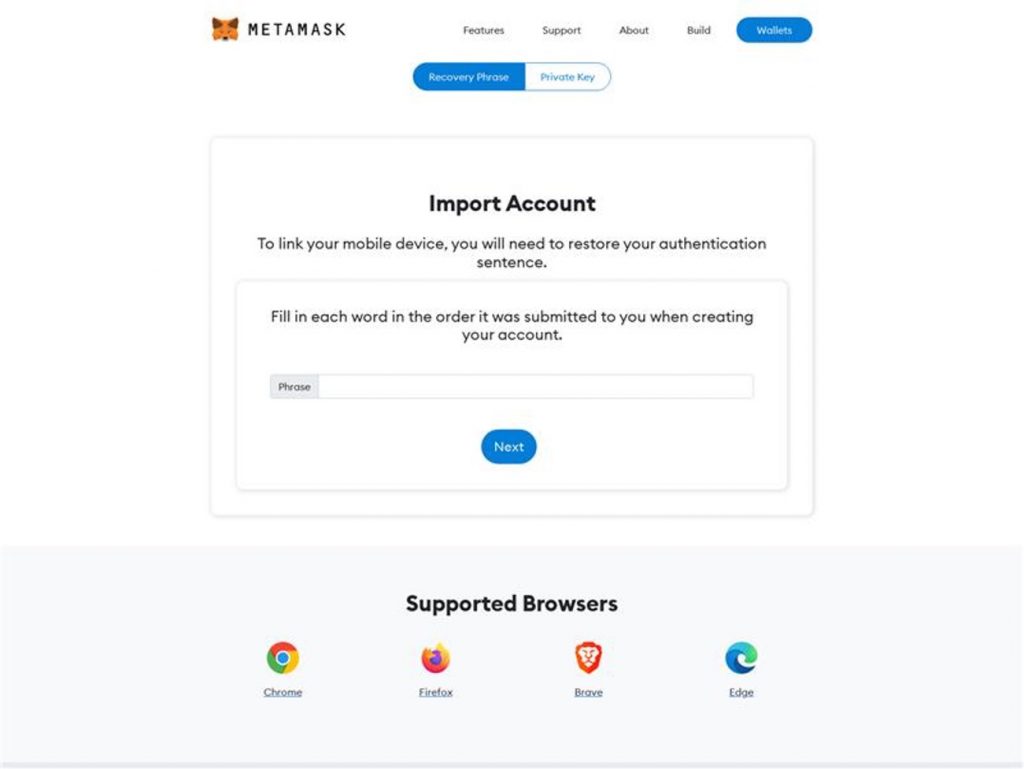Click the Brave lion icon
Viewport: 1024px width, 769px height.
click(588, 657)
